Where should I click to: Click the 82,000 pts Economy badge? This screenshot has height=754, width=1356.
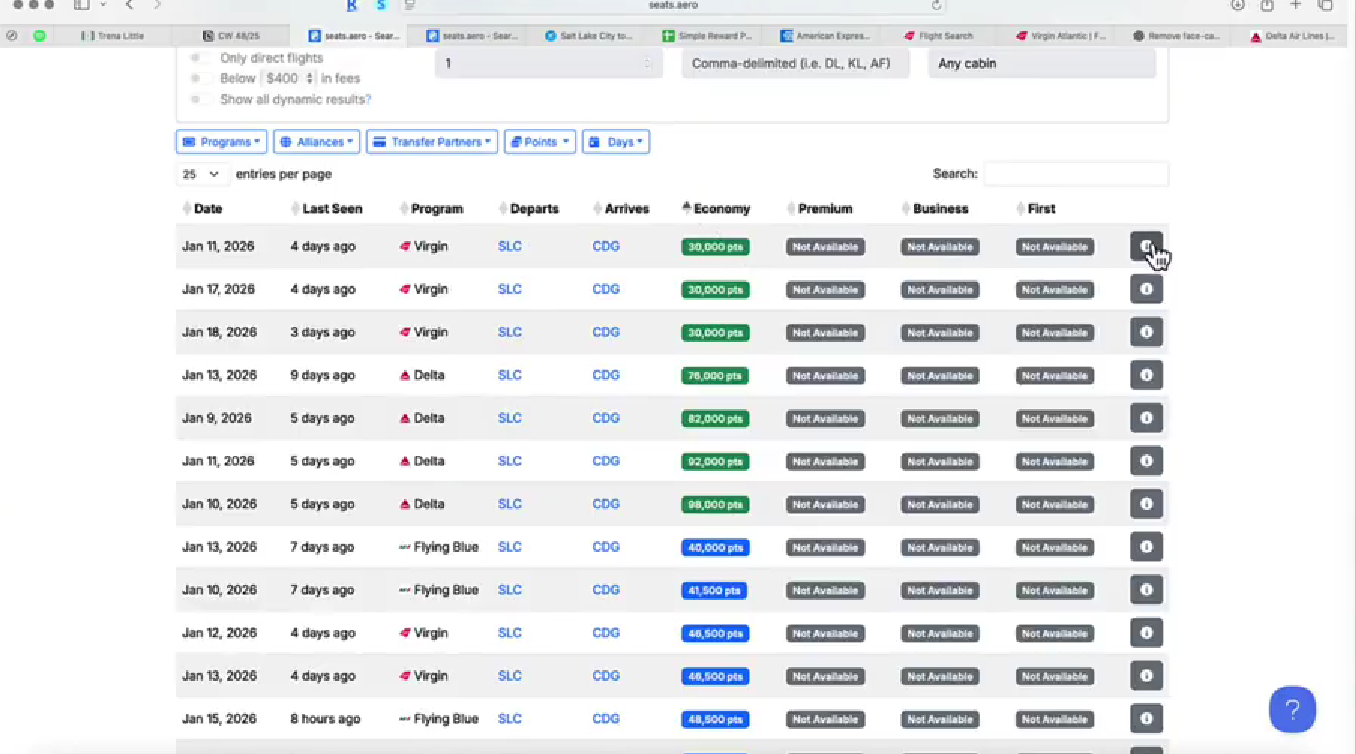point(716,419)
